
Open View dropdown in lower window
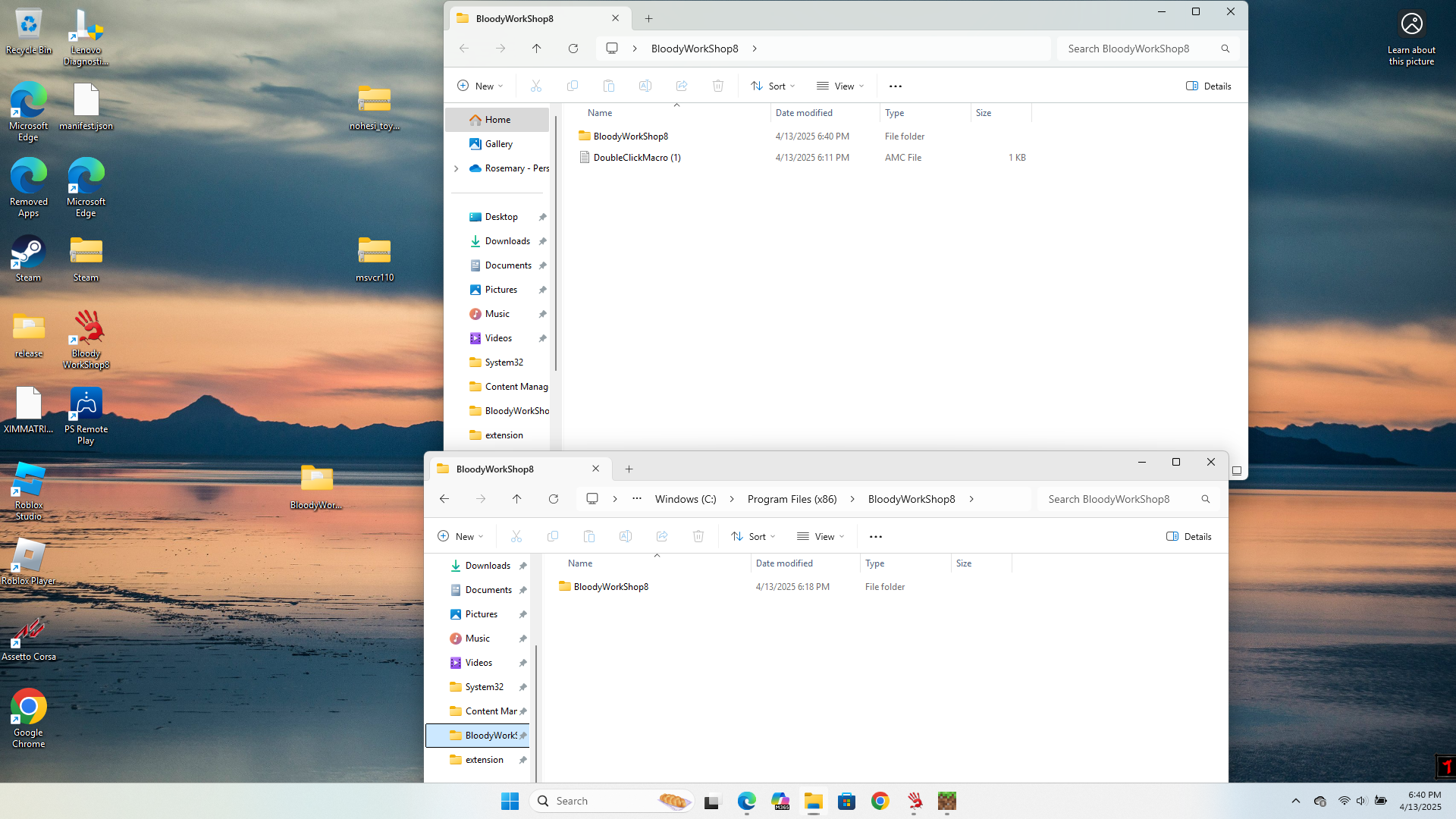click(821, 536)
